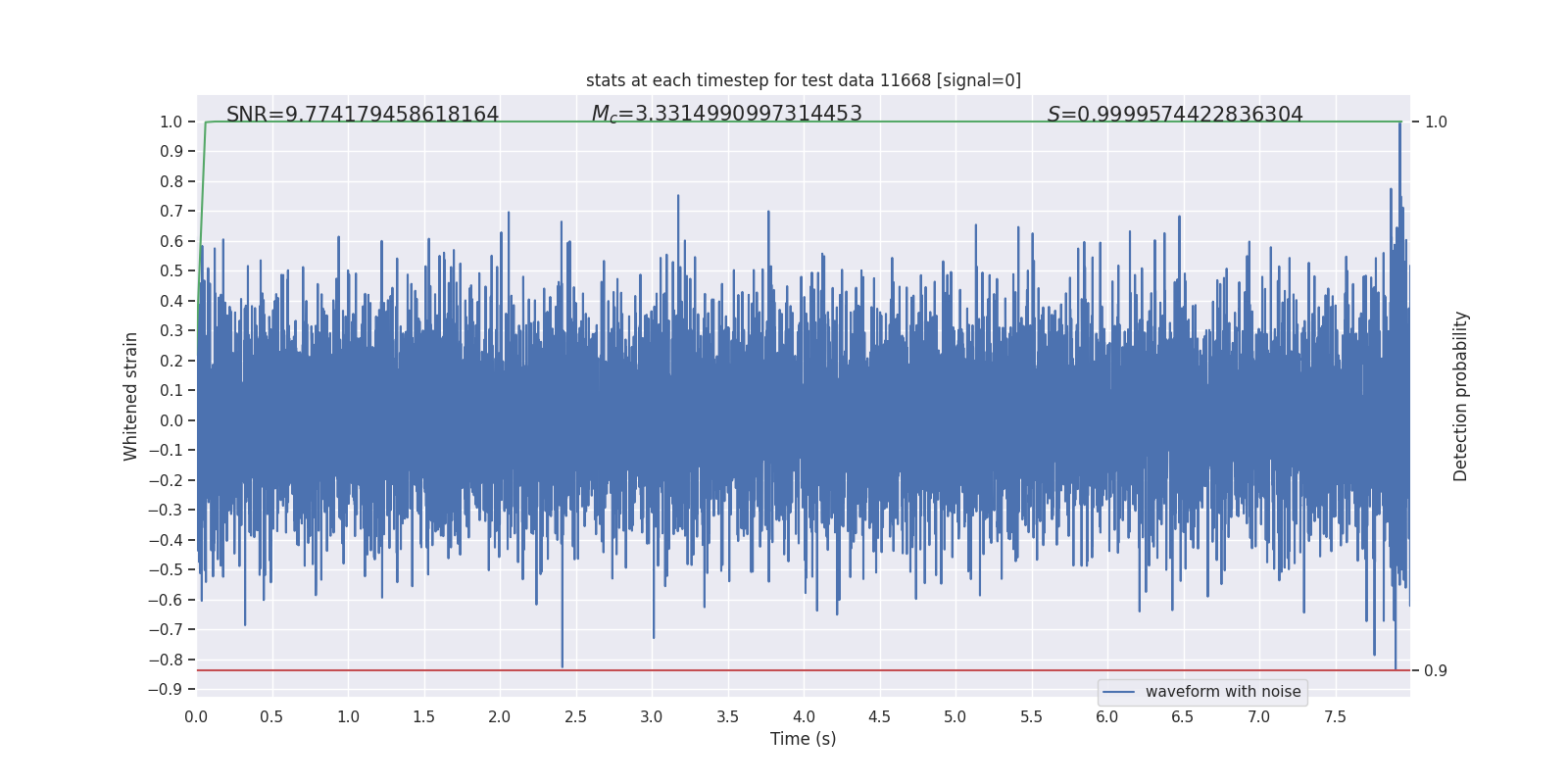Click the red horizontal threshold line
This screenshot has height=784, width=1568.
click(x=804, y=670)
